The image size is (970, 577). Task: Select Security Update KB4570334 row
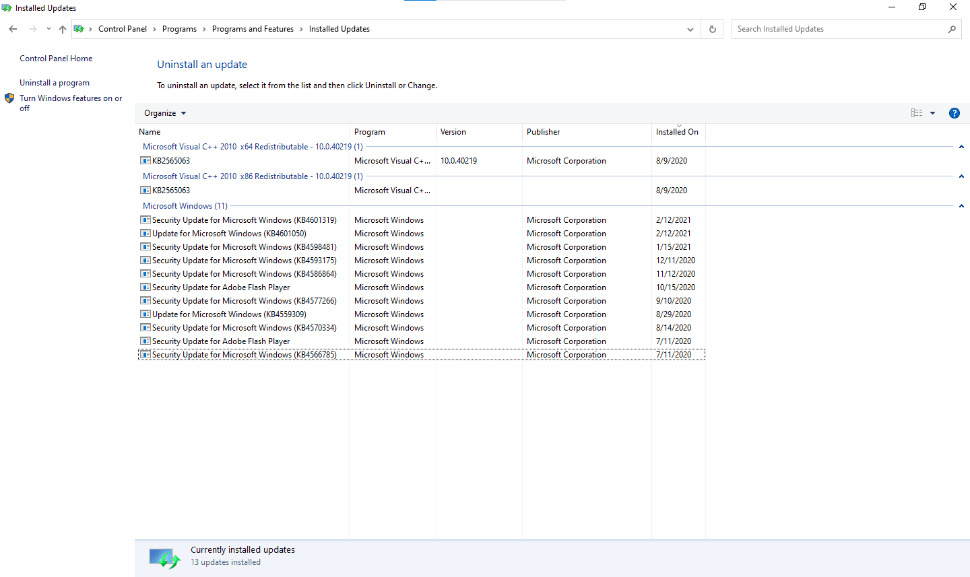click(421, 328)
